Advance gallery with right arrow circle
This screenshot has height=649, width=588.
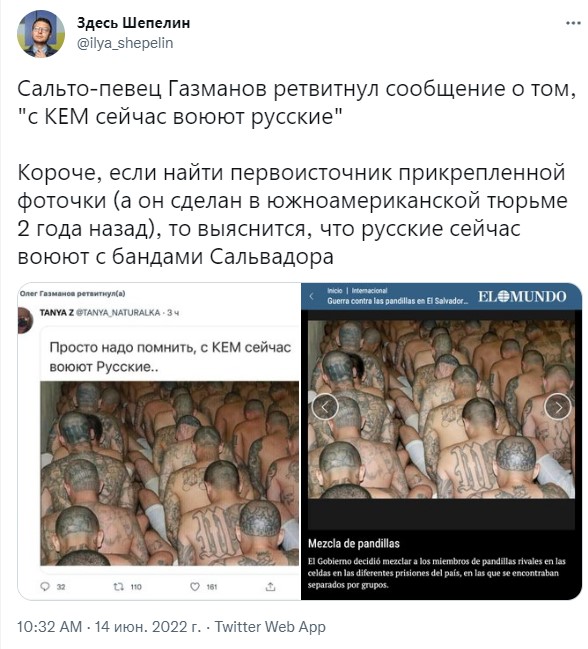[x=557, y=407]
